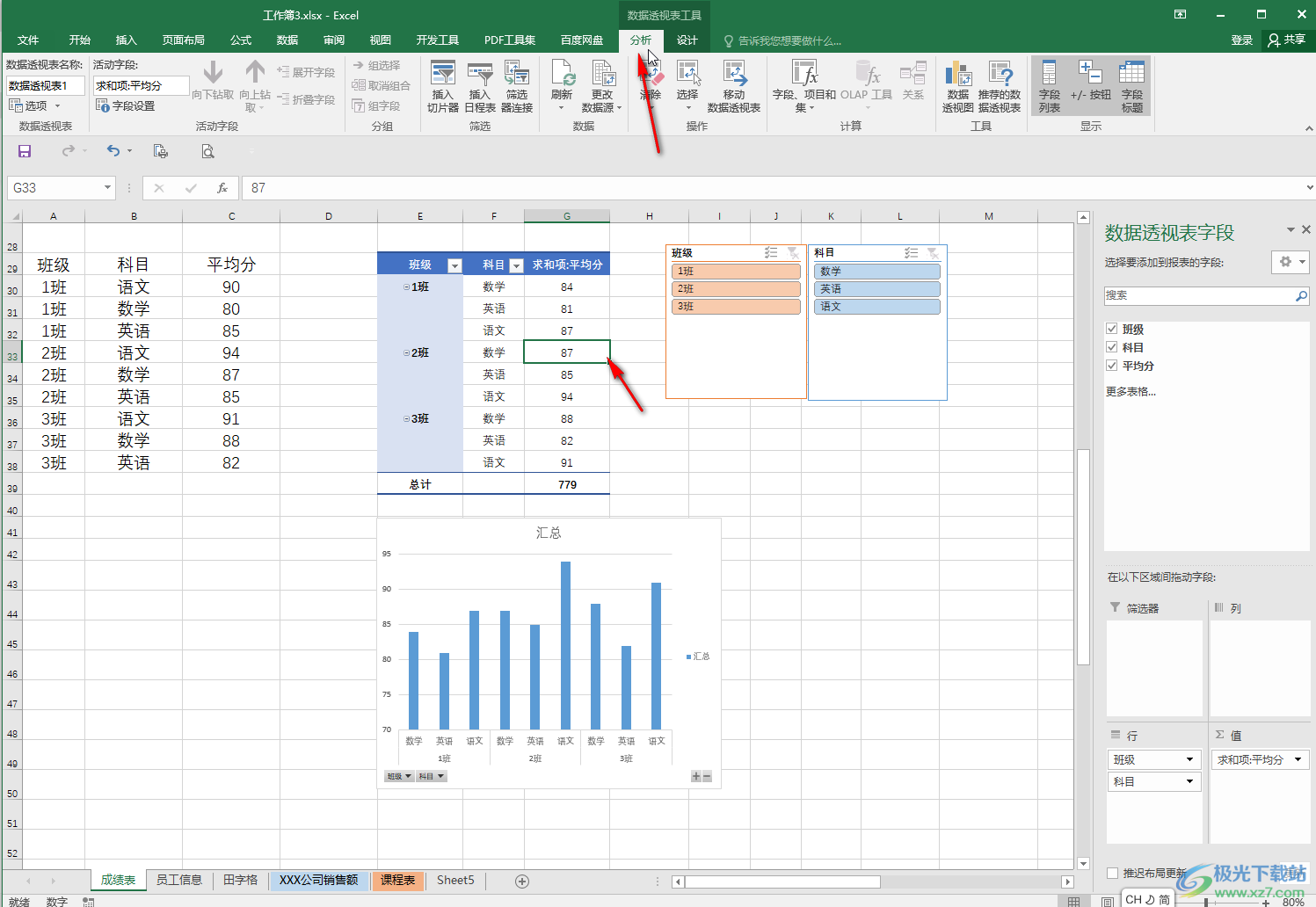Switch to the 插入 ribbon tab
Image resolution: width=1316 pixels, height=907 pixels.
click(x=127, y=40)
